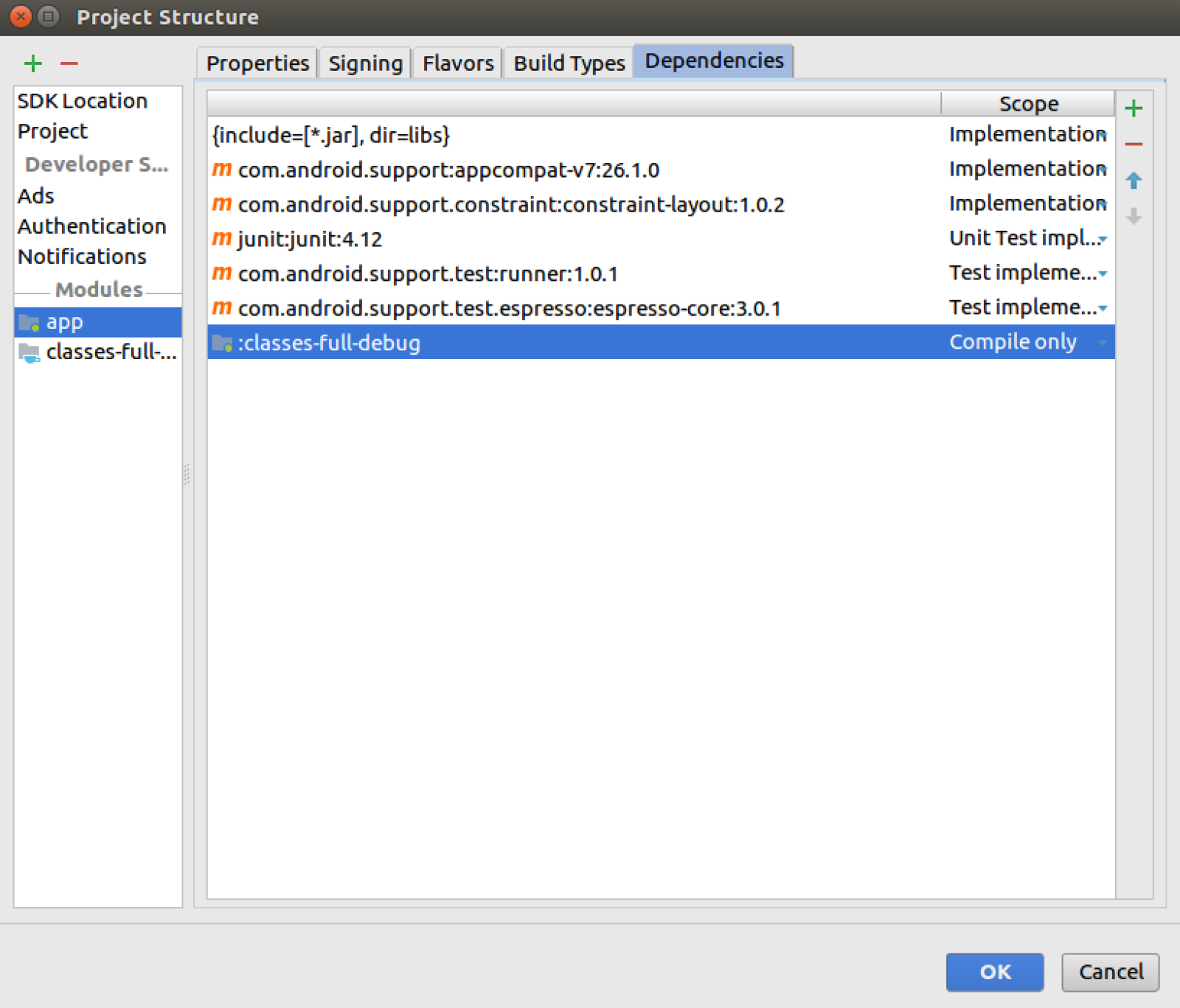
Task: Click the red remove module minus icon
Action: click(x=69, y=63)
